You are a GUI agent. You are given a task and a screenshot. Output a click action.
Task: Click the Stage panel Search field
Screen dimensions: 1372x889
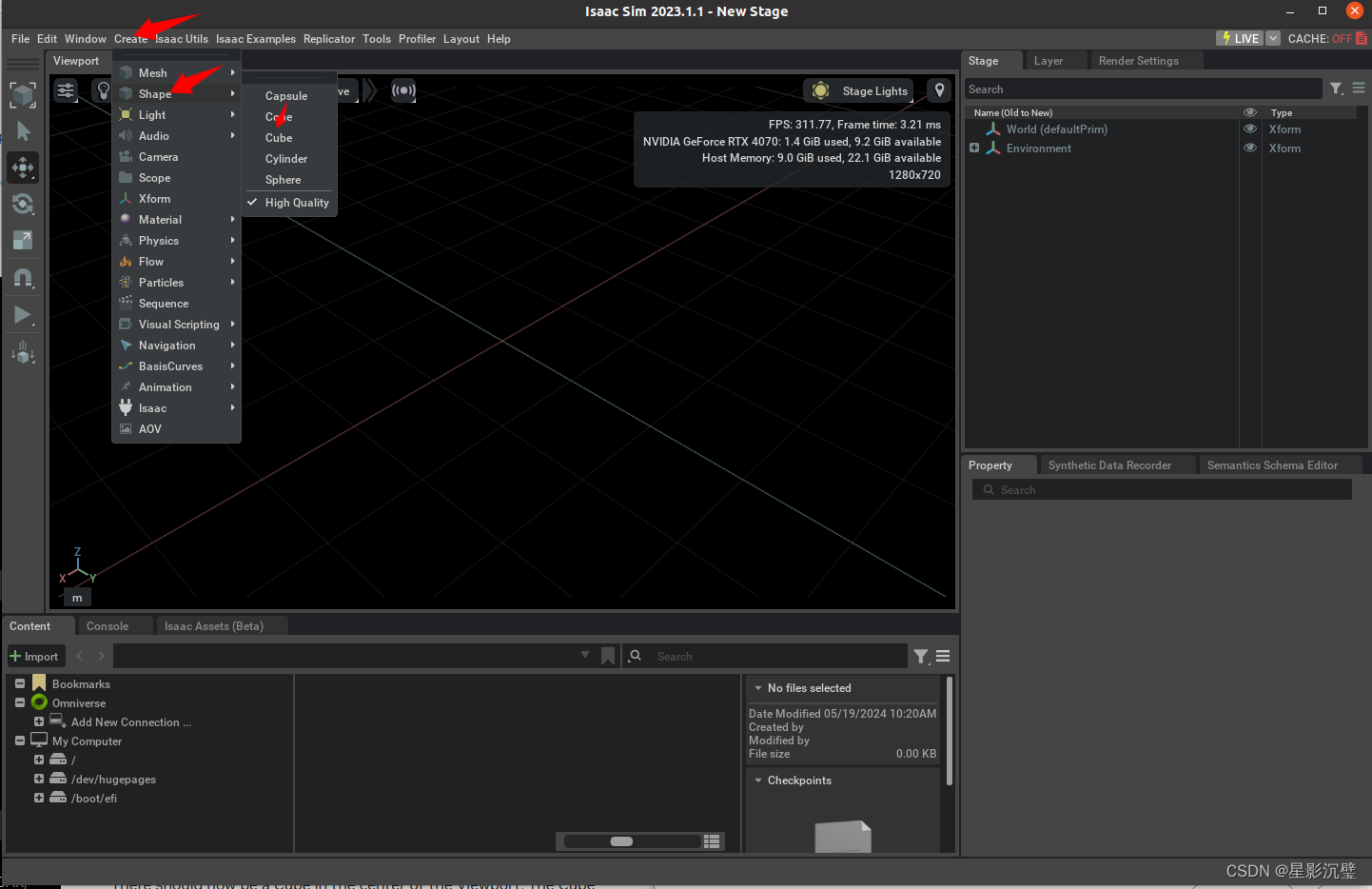point(1143,89)
